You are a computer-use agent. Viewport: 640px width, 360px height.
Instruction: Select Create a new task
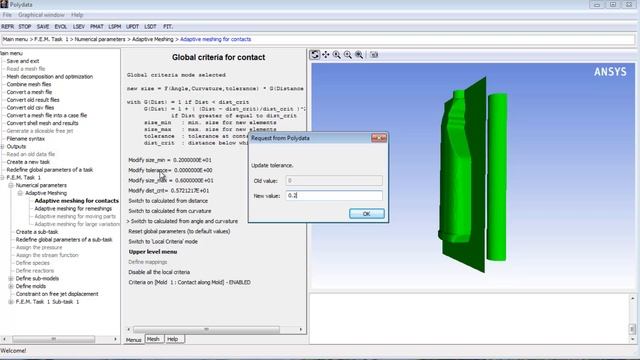coord(28,162)
